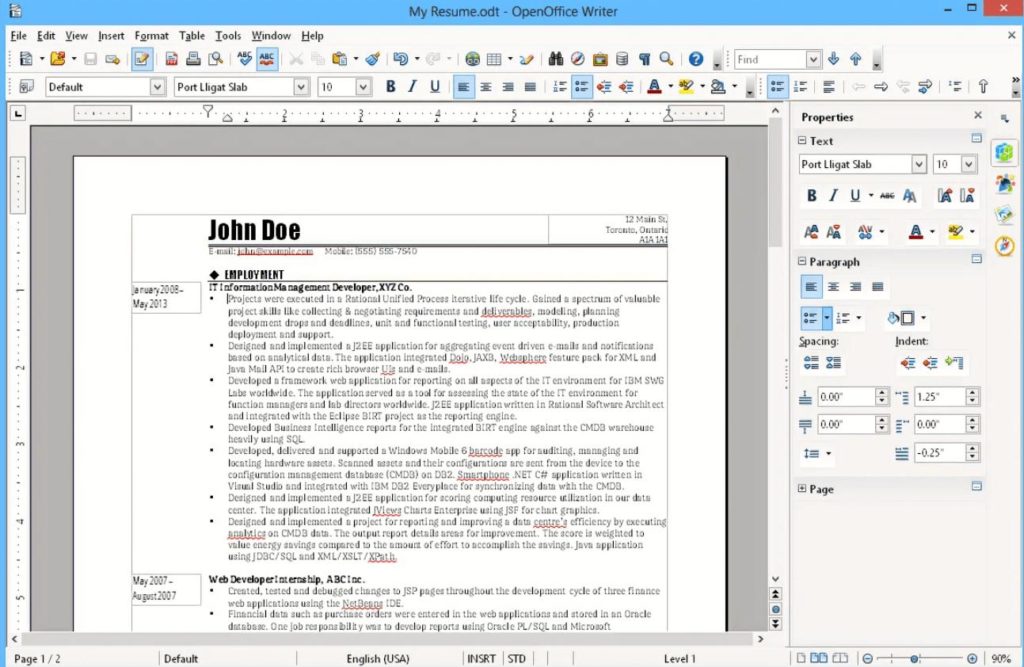This screenshot has width=1024, height=667.
Task: Run Spelling and Grammar check
Action: pos(245,59)
